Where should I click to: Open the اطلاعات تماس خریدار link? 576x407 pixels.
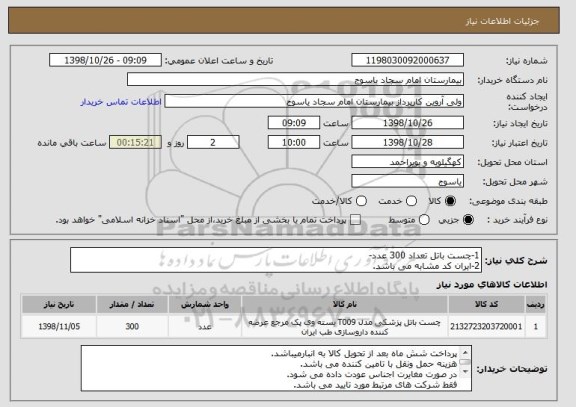(121, 102)
